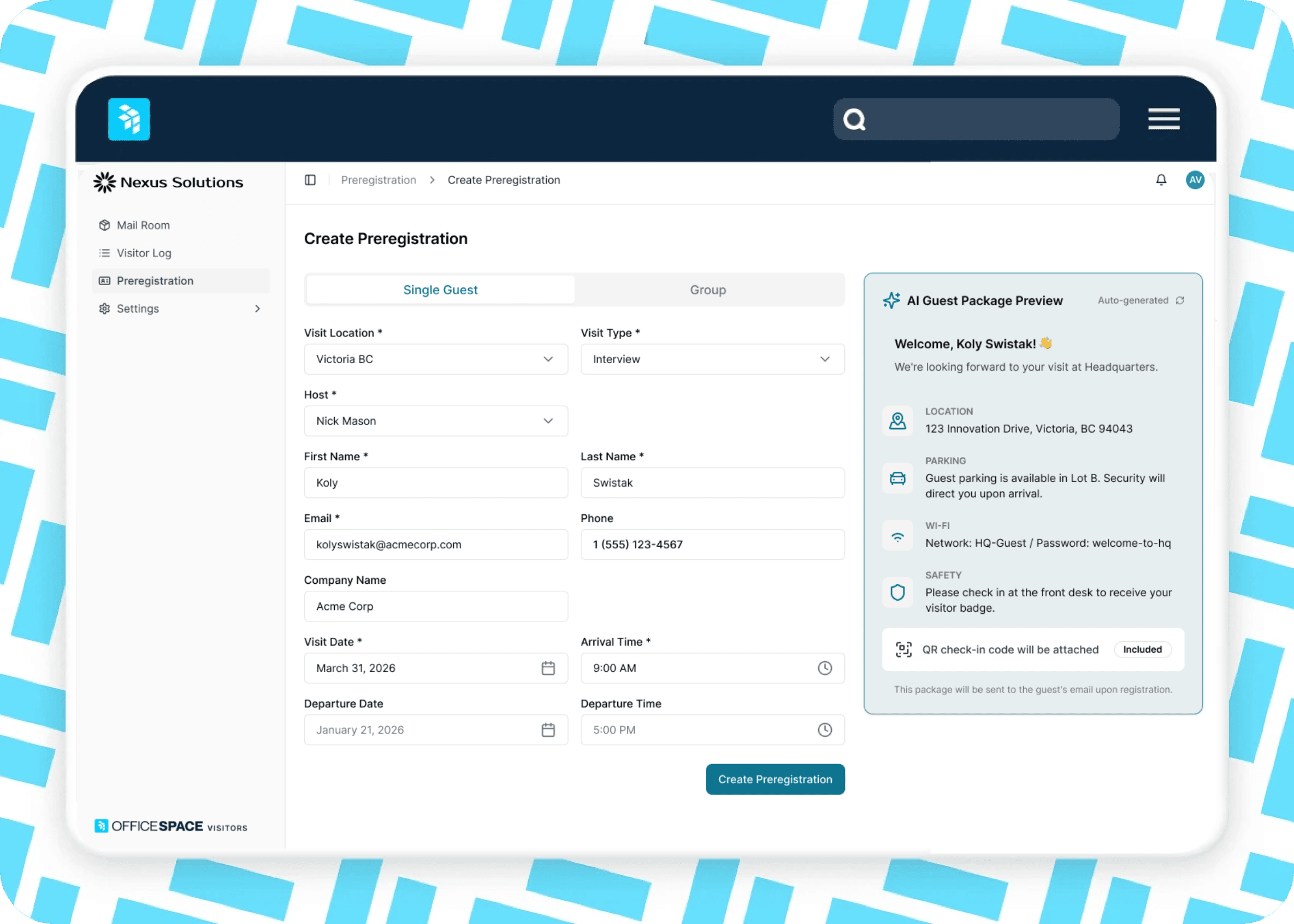Open the Visit Date calendar picker
1294x924 pixels.
pyautogui.click(x=548, y=668)
